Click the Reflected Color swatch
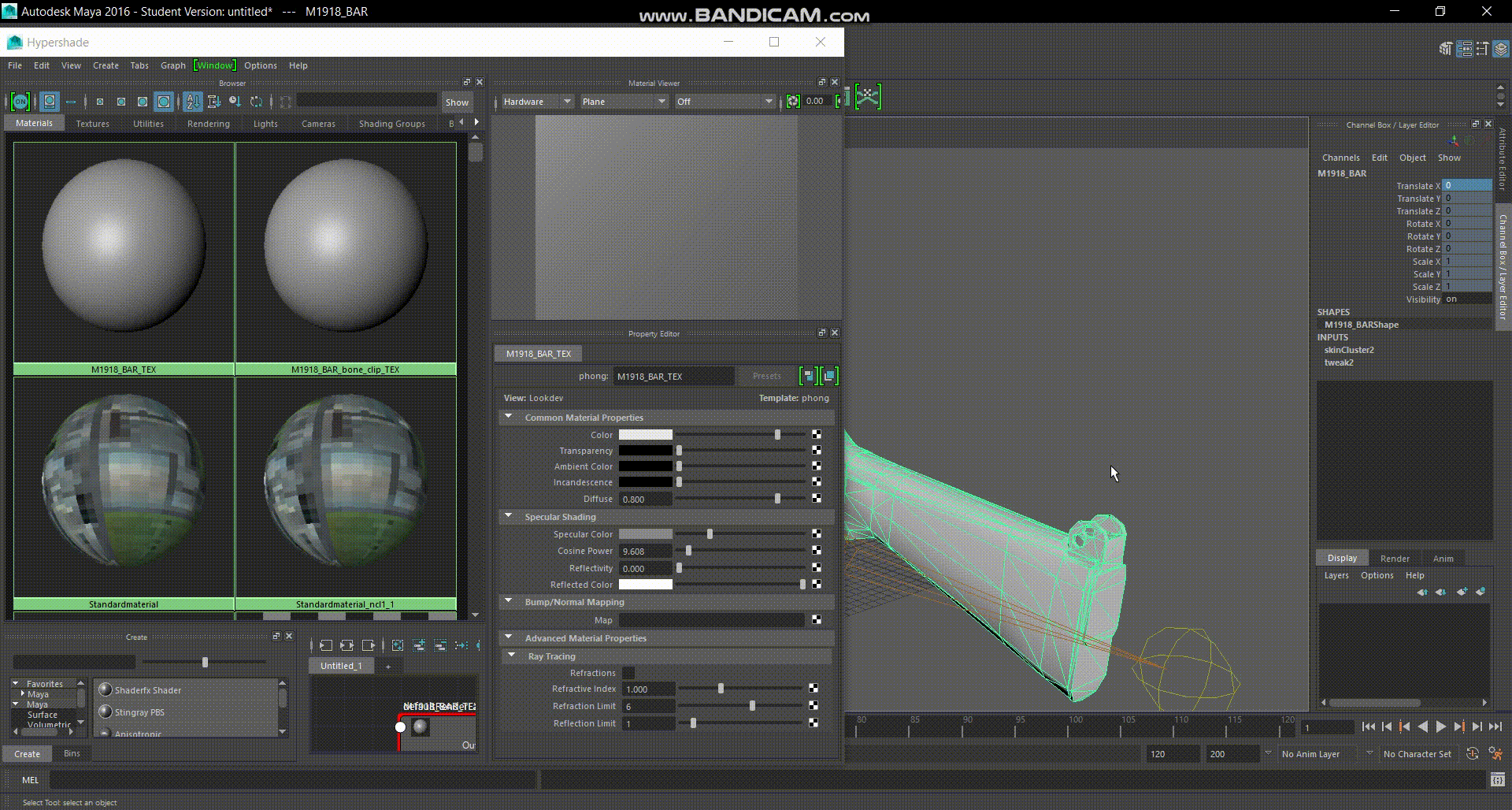Screen dimensions: 1512x810 pos(646,585)
